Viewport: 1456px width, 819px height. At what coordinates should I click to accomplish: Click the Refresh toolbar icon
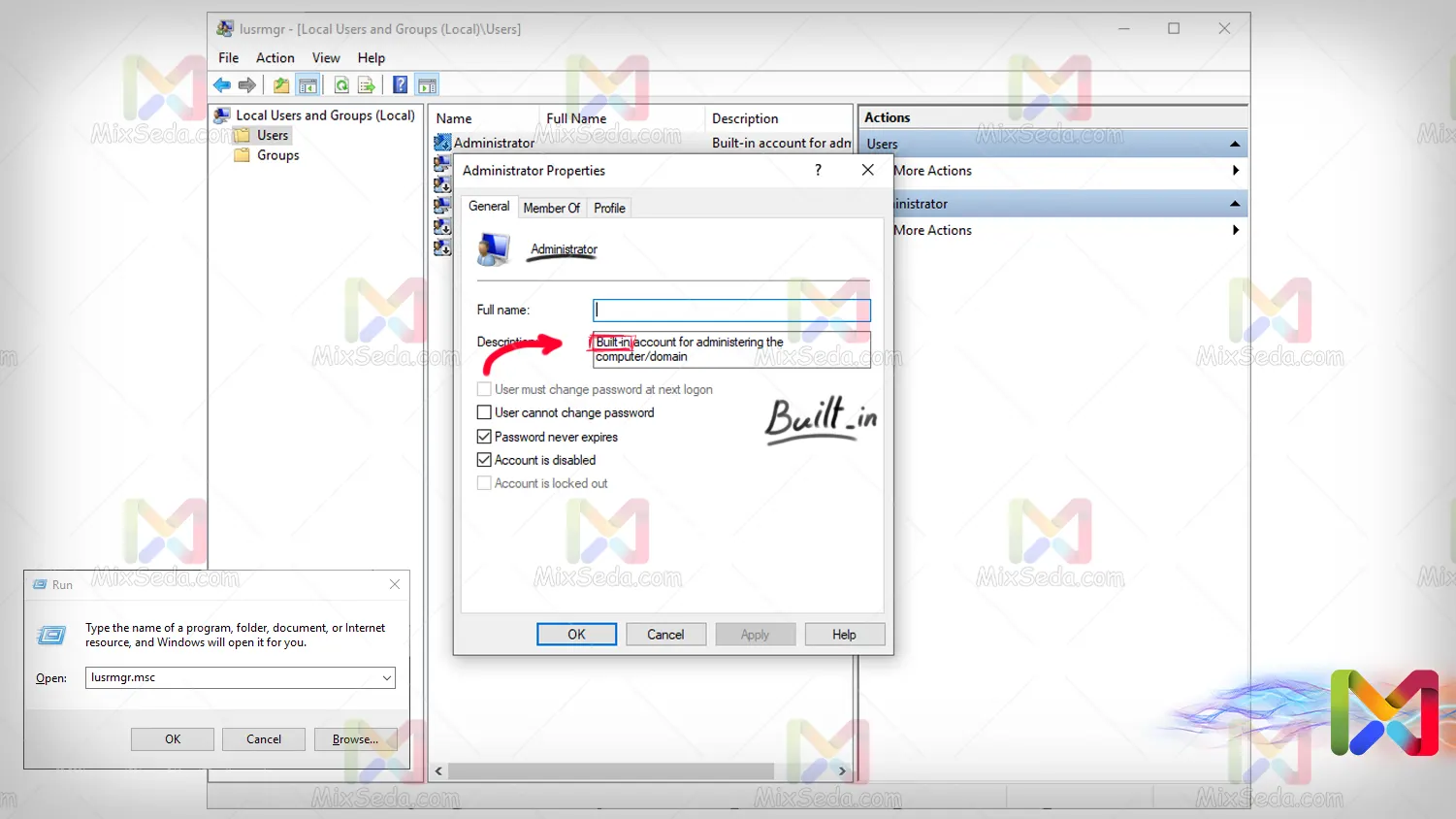point(341,85)
